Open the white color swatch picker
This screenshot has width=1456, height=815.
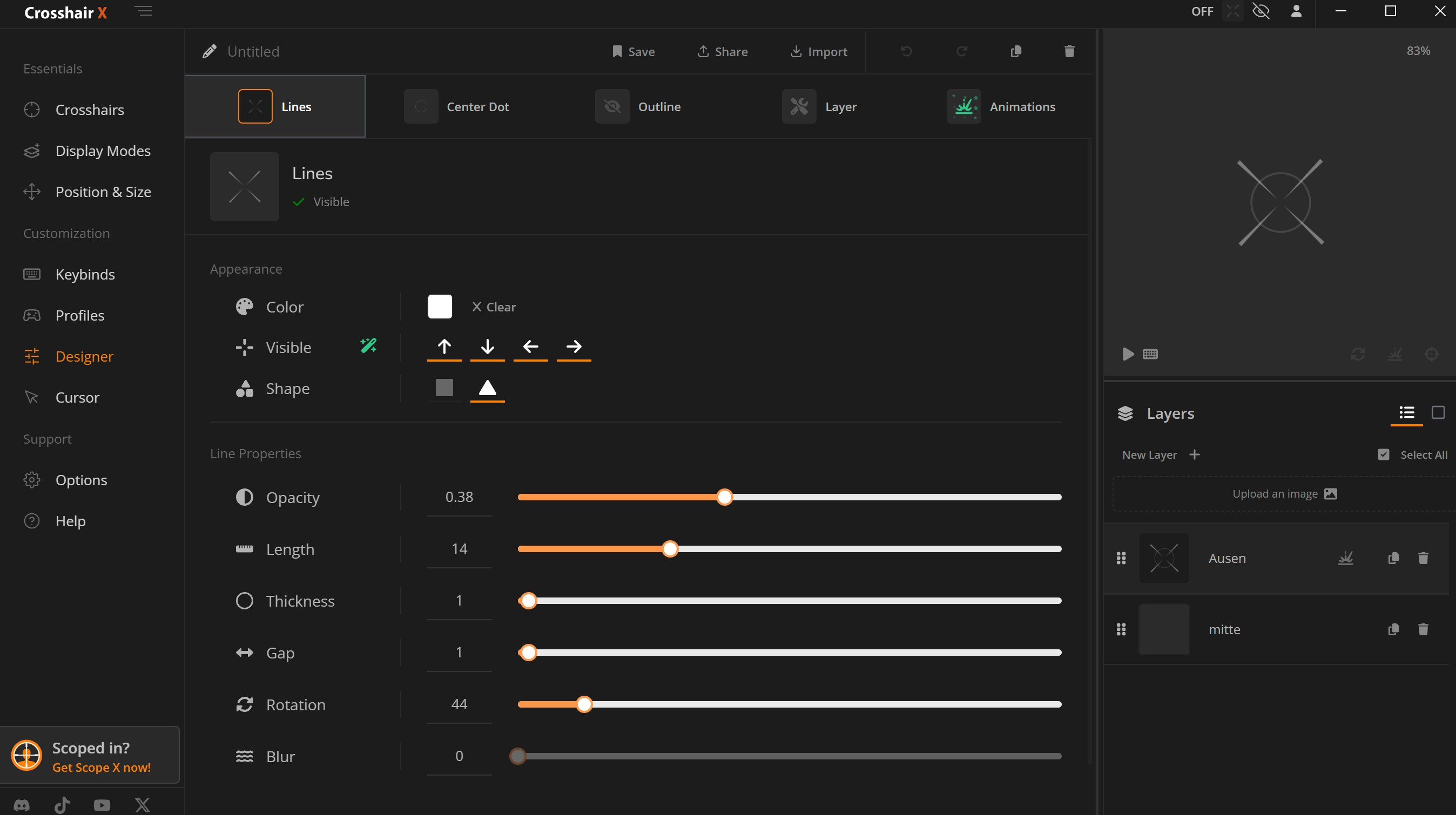click(x=440, y=307)
